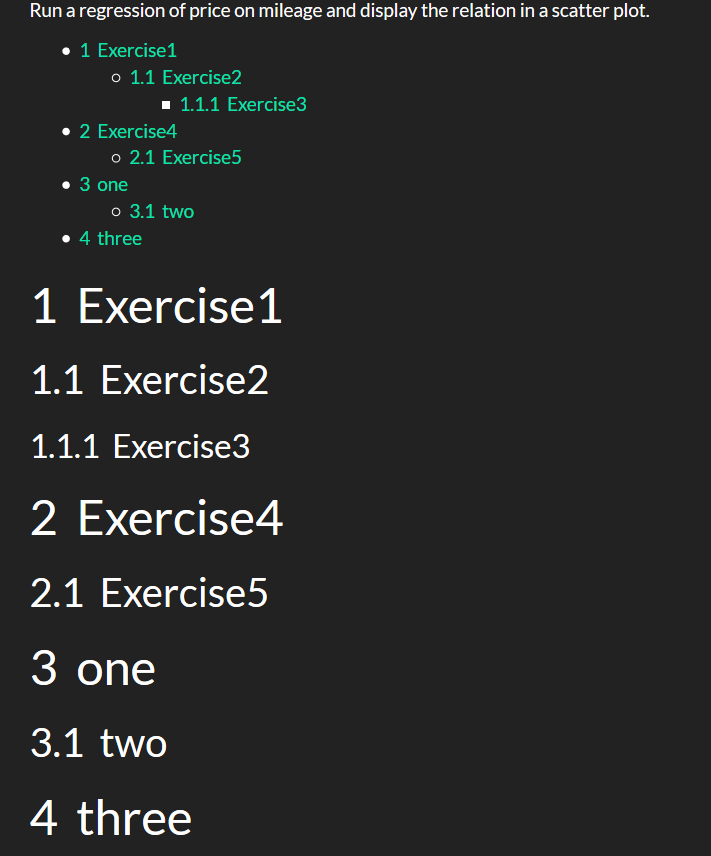This screenshot has height=856, width=711.
Task: Click the regression of price on mileage sentence
Action: 340,12
